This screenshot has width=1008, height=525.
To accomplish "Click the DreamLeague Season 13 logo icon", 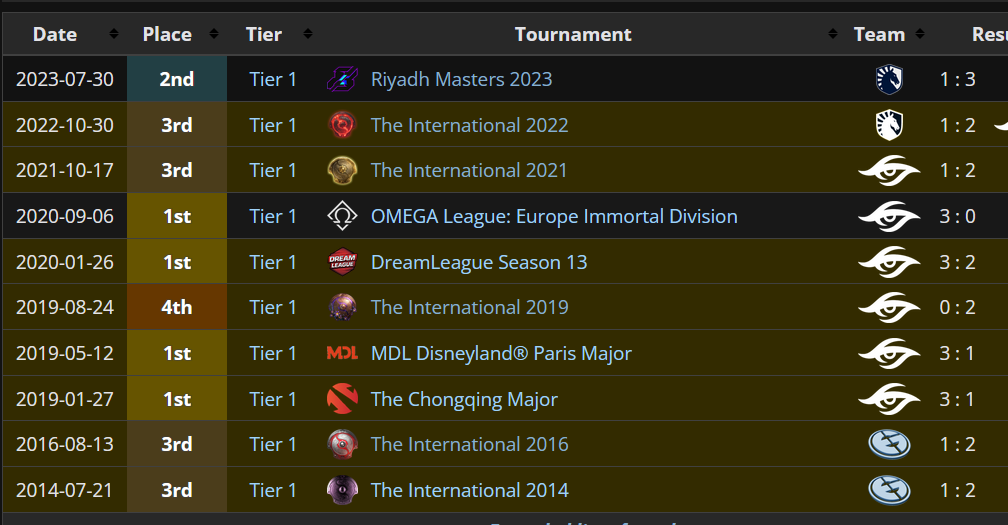I will pyautogui.click(x=342, y=262).
